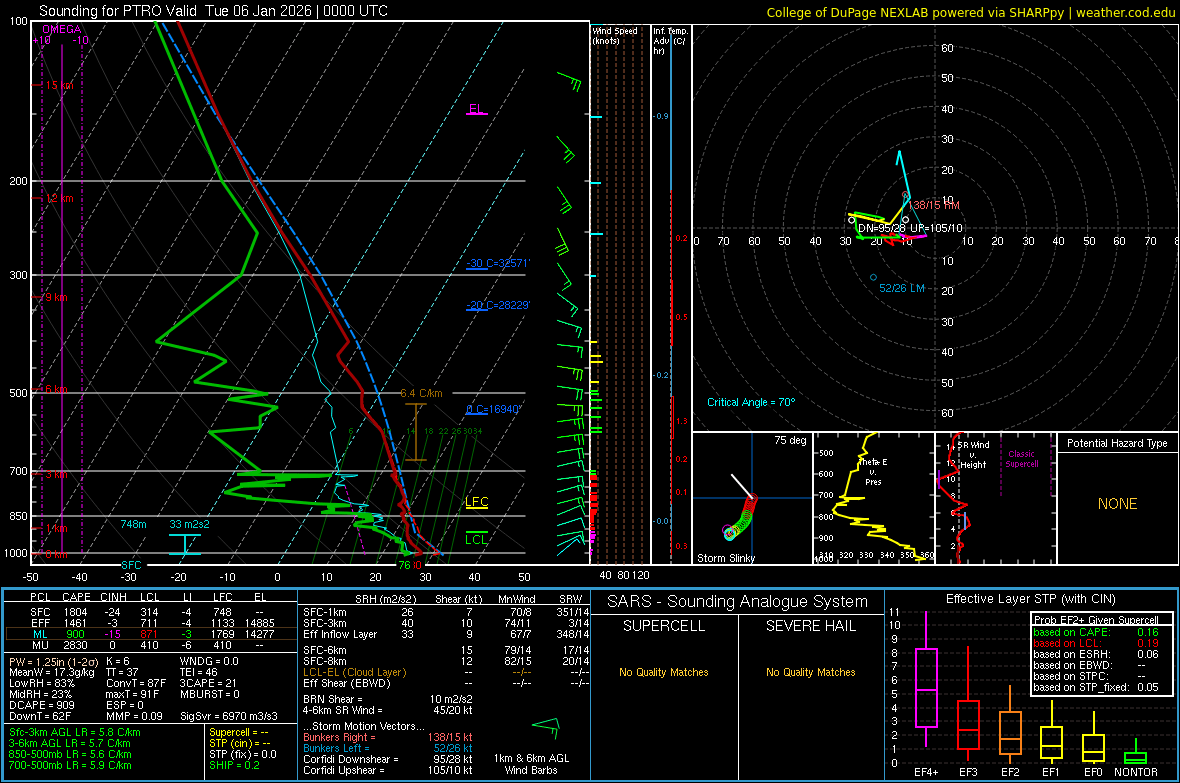Viewport: 1180px width, 783px height.
Task: Click the '75 deg' slinky tilt value
Action: [790, 440]
